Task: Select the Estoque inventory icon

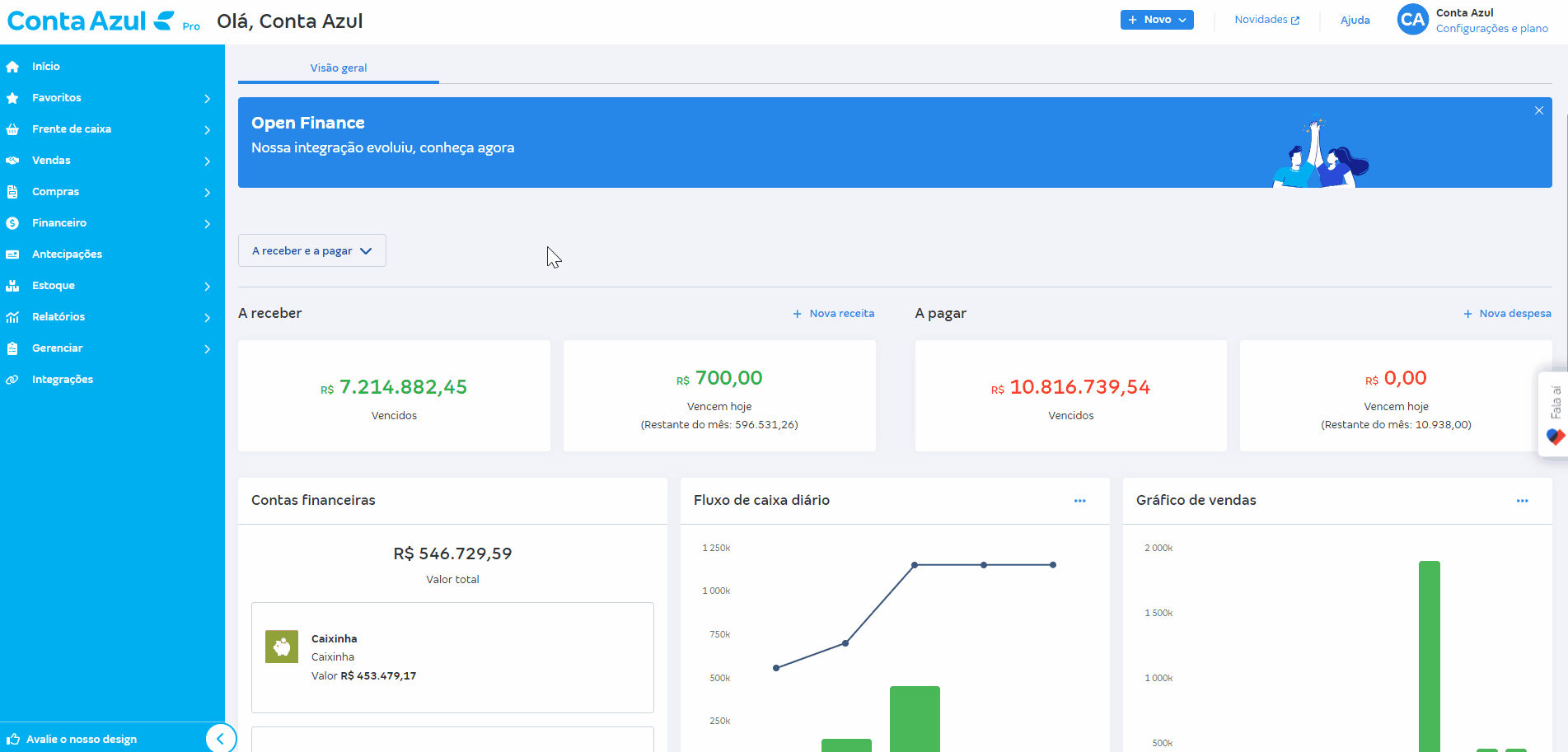Action: (x=13, y=285)
